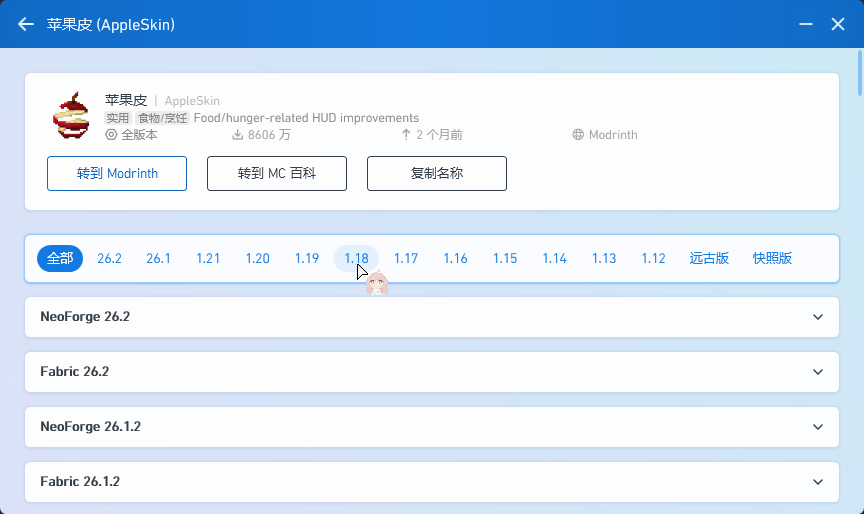Click the 苹果皮 mod name

pyautogui.click(x=126, y=100)
